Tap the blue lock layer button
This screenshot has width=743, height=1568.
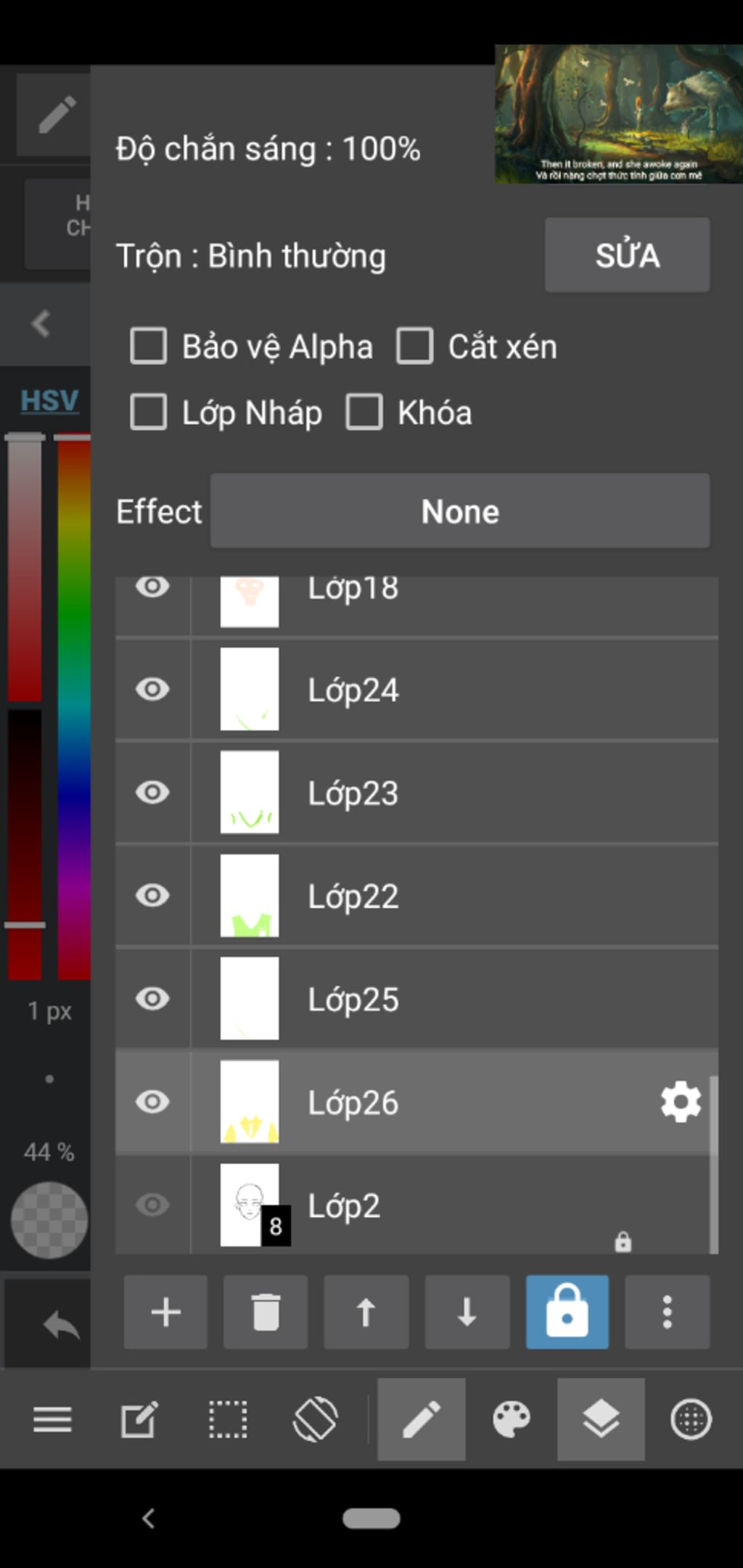point(567,1312)
